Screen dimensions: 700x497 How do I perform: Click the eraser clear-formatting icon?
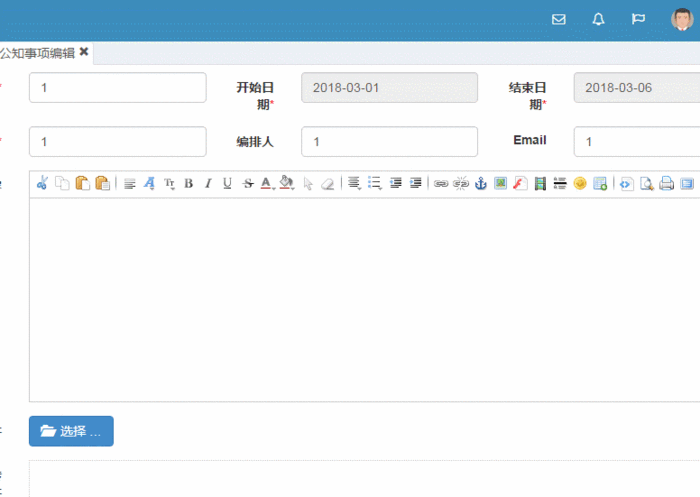coord(328,184)
